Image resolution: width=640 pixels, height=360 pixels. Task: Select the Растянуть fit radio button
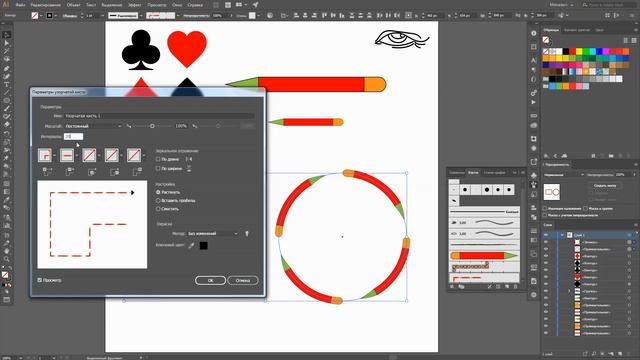click(158, 192)
